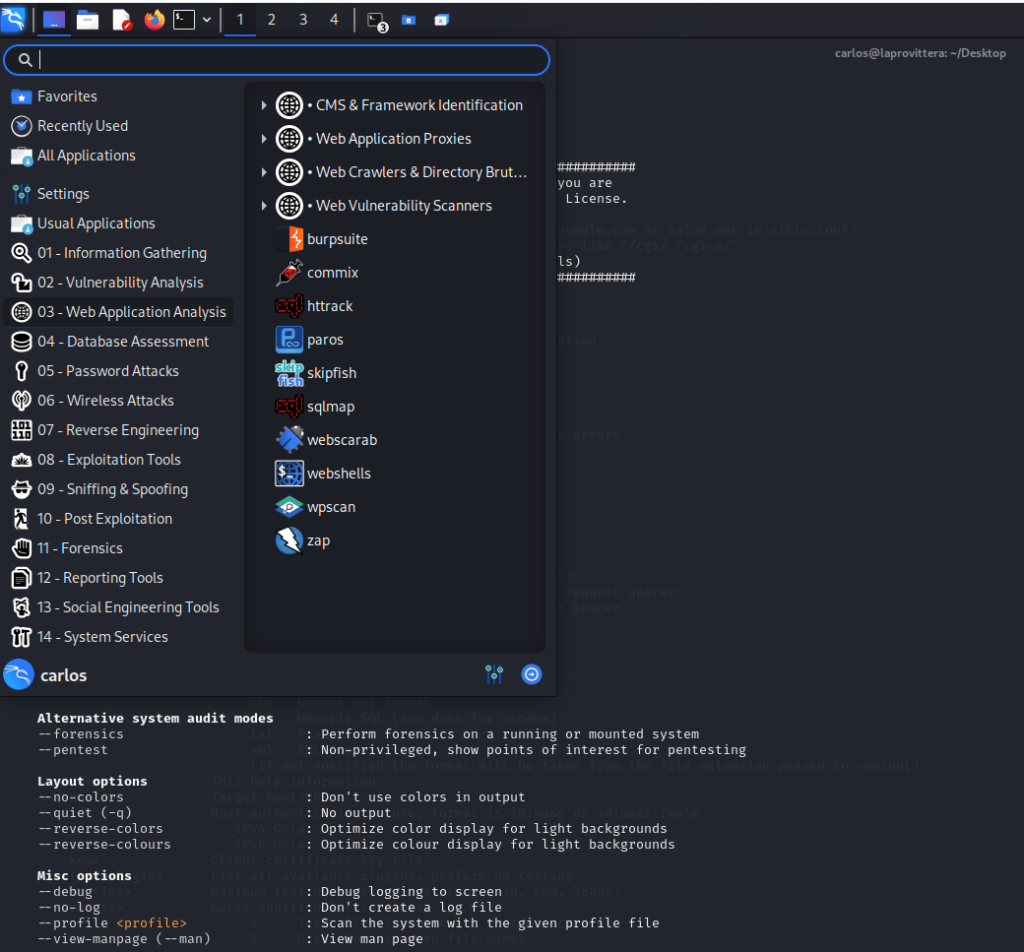Image resolution: width=1024 pixels, height=952 pixels.
Task: Start the skipfish scanner
Action: 331,373
